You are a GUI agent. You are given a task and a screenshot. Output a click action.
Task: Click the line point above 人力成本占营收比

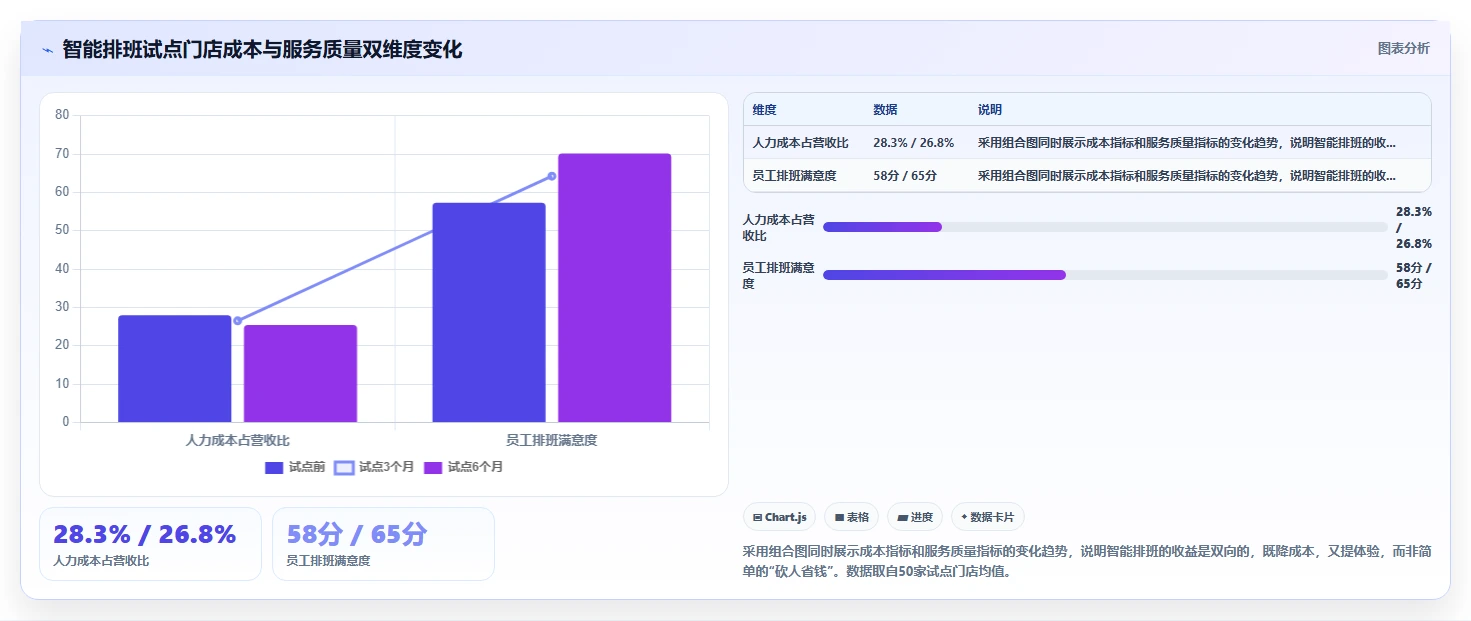click(x=237, y=320)
